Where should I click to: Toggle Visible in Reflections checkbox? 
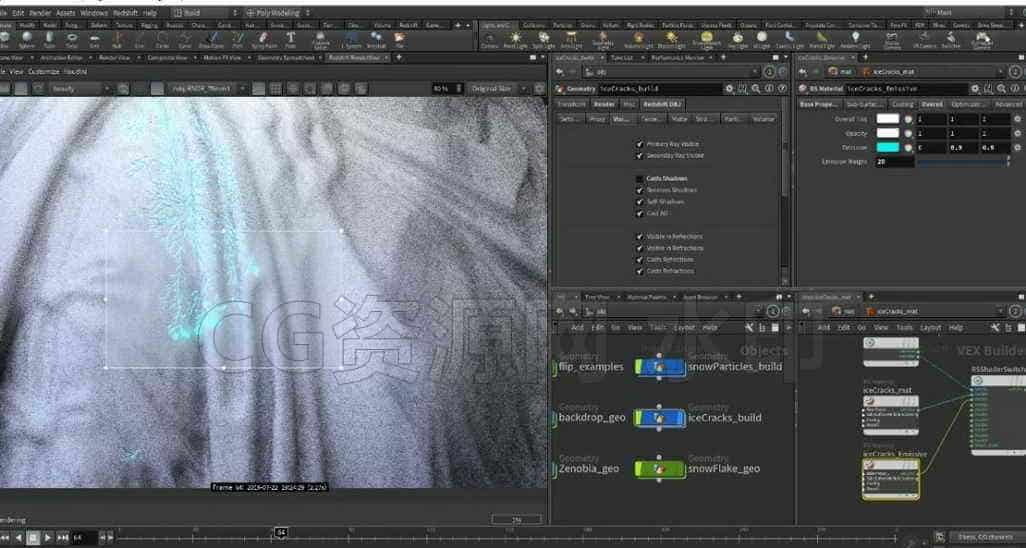(640, 236)
